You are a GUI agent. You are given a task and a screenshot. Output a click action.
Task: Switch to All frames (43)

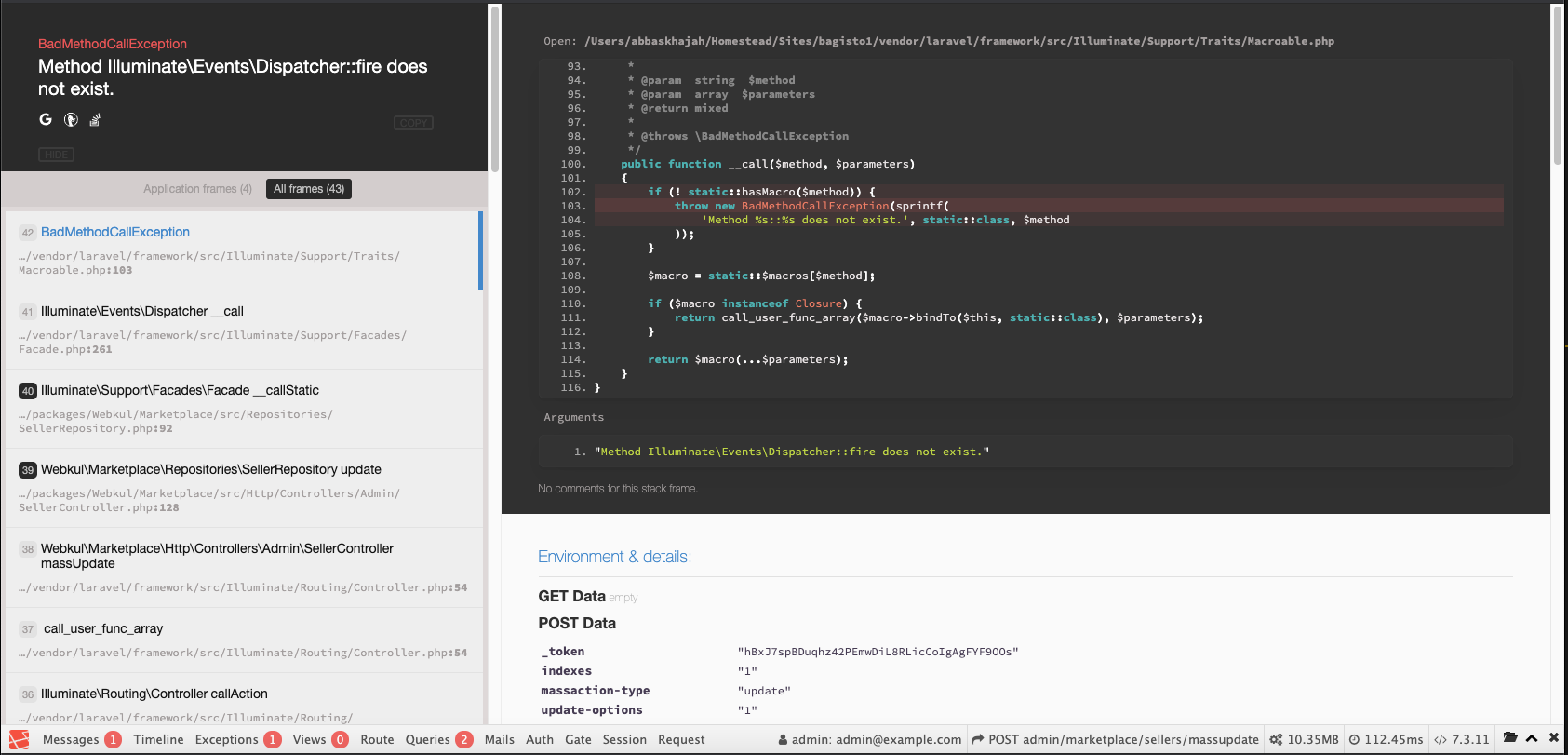tap(309, 189)
